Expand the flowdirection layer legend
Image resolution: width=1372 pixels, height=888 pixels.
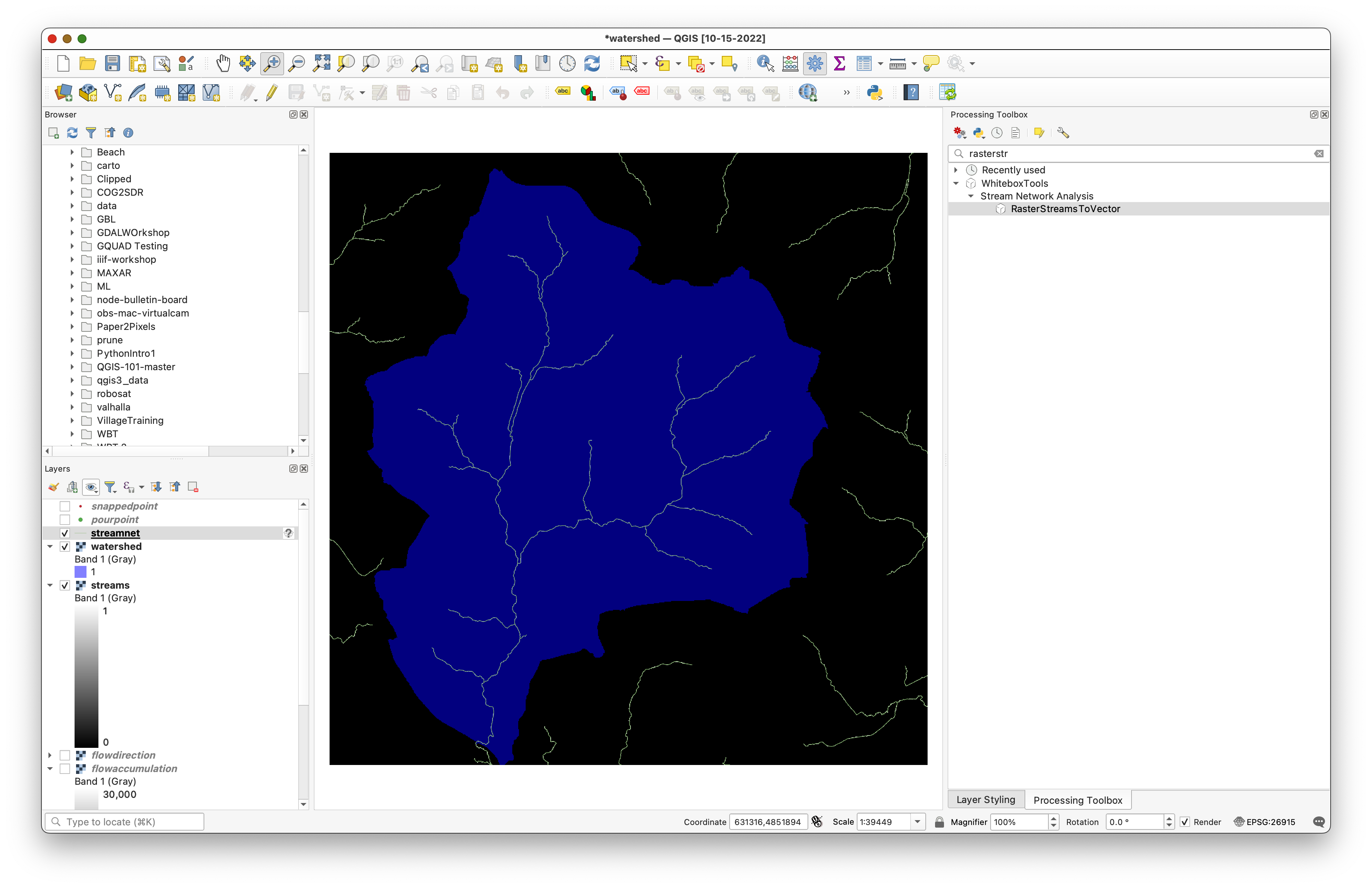point(50,755)
